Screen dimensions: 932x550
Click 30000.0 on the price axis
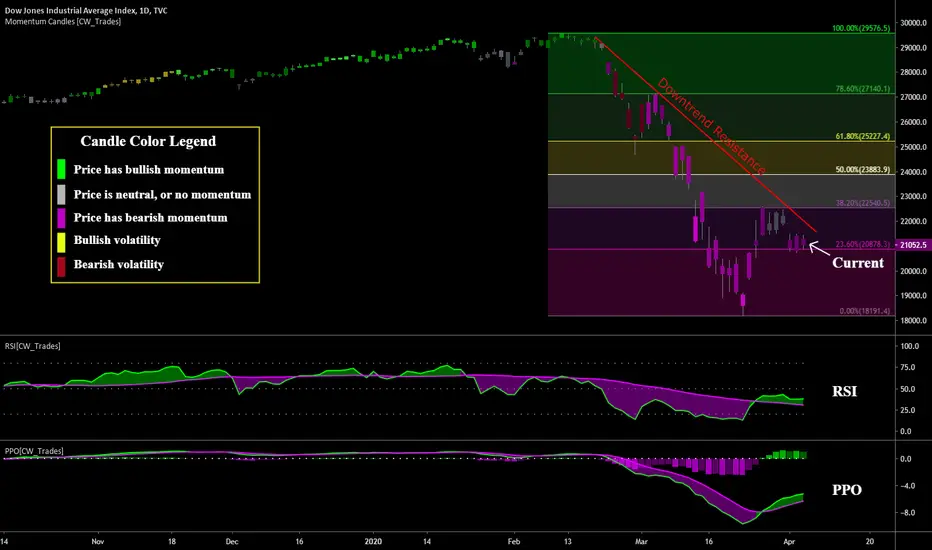tap(913, 23)
